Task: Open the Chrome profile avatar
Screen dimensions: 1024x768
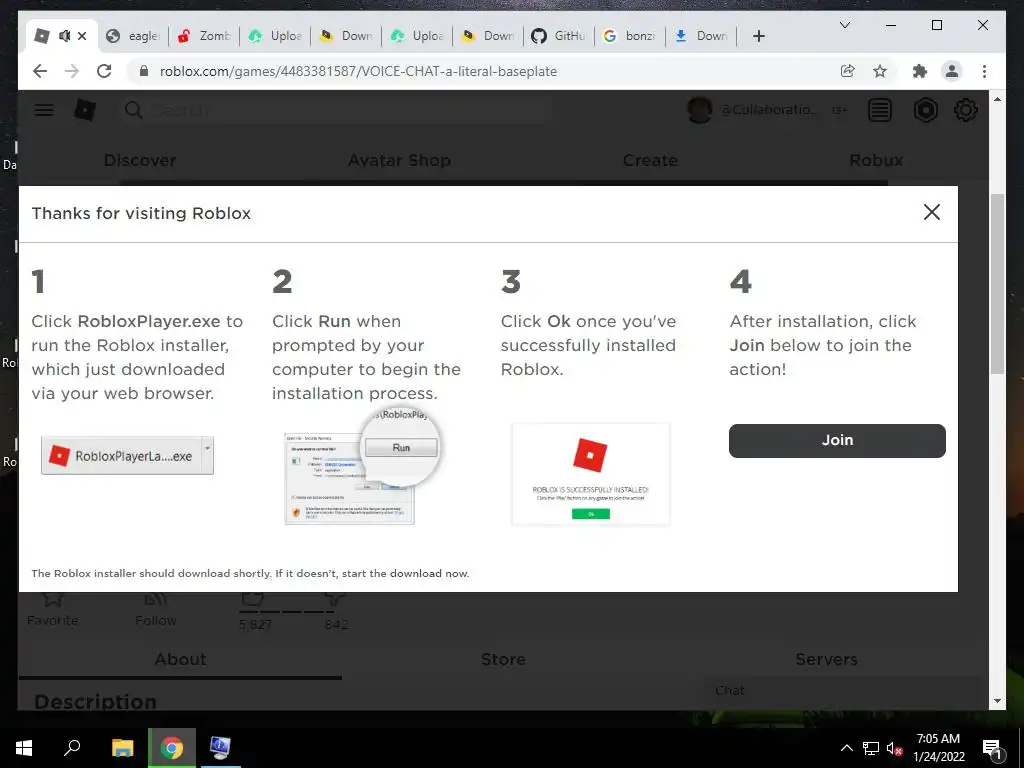Action: (x=952, y=71)
